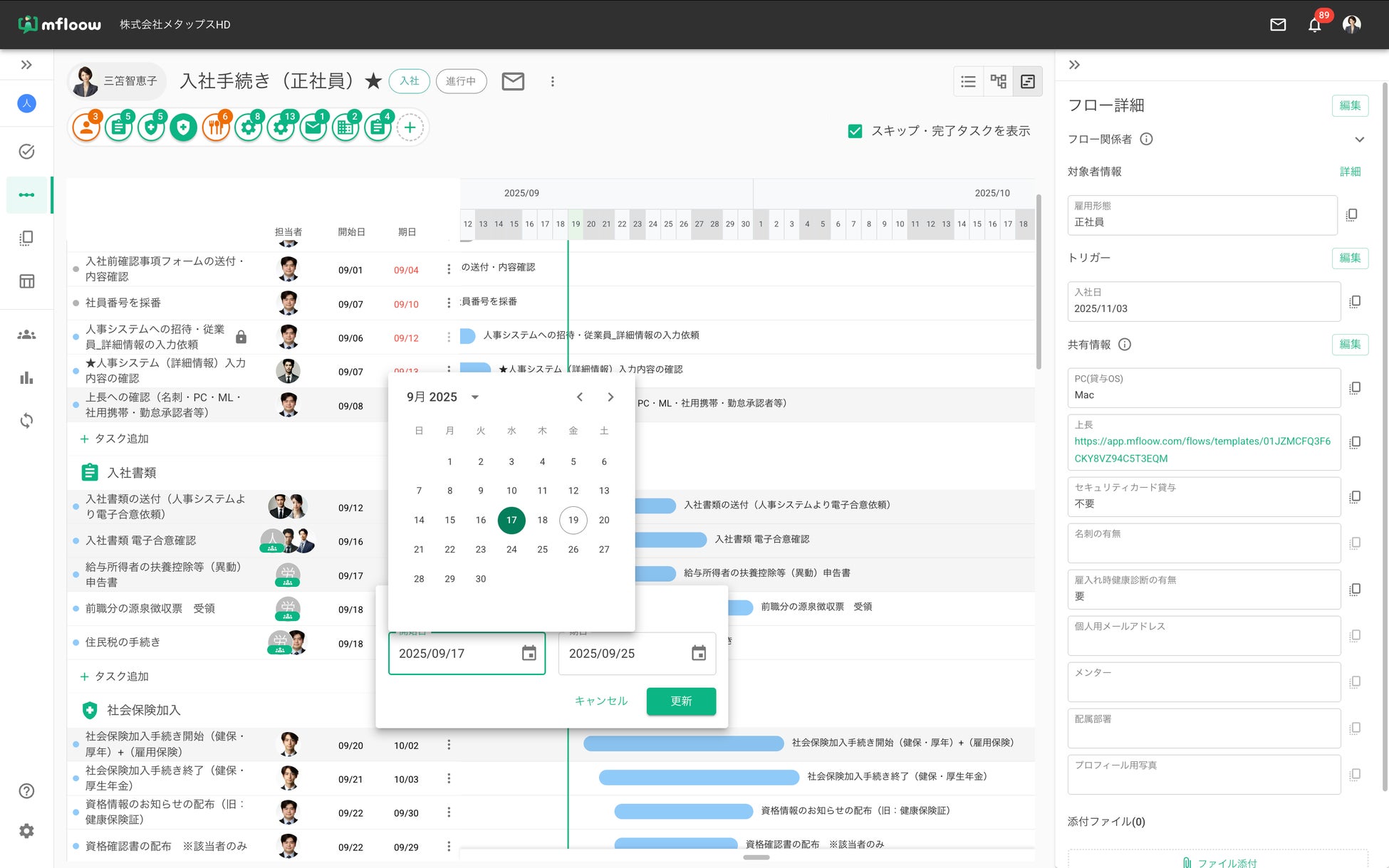
Task: Open 詳細 link for 対象者情報
Action: coord(1350,172)
